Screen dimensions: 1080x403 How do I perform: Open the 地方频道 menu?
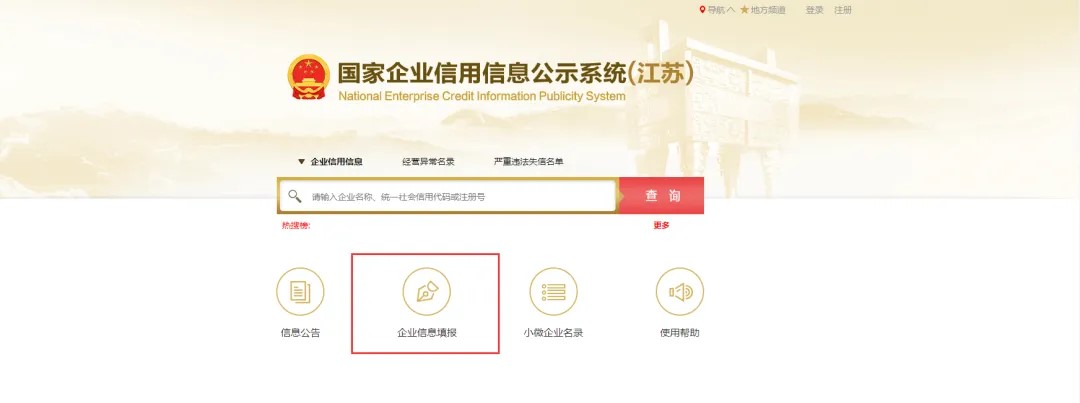(768, 10)
